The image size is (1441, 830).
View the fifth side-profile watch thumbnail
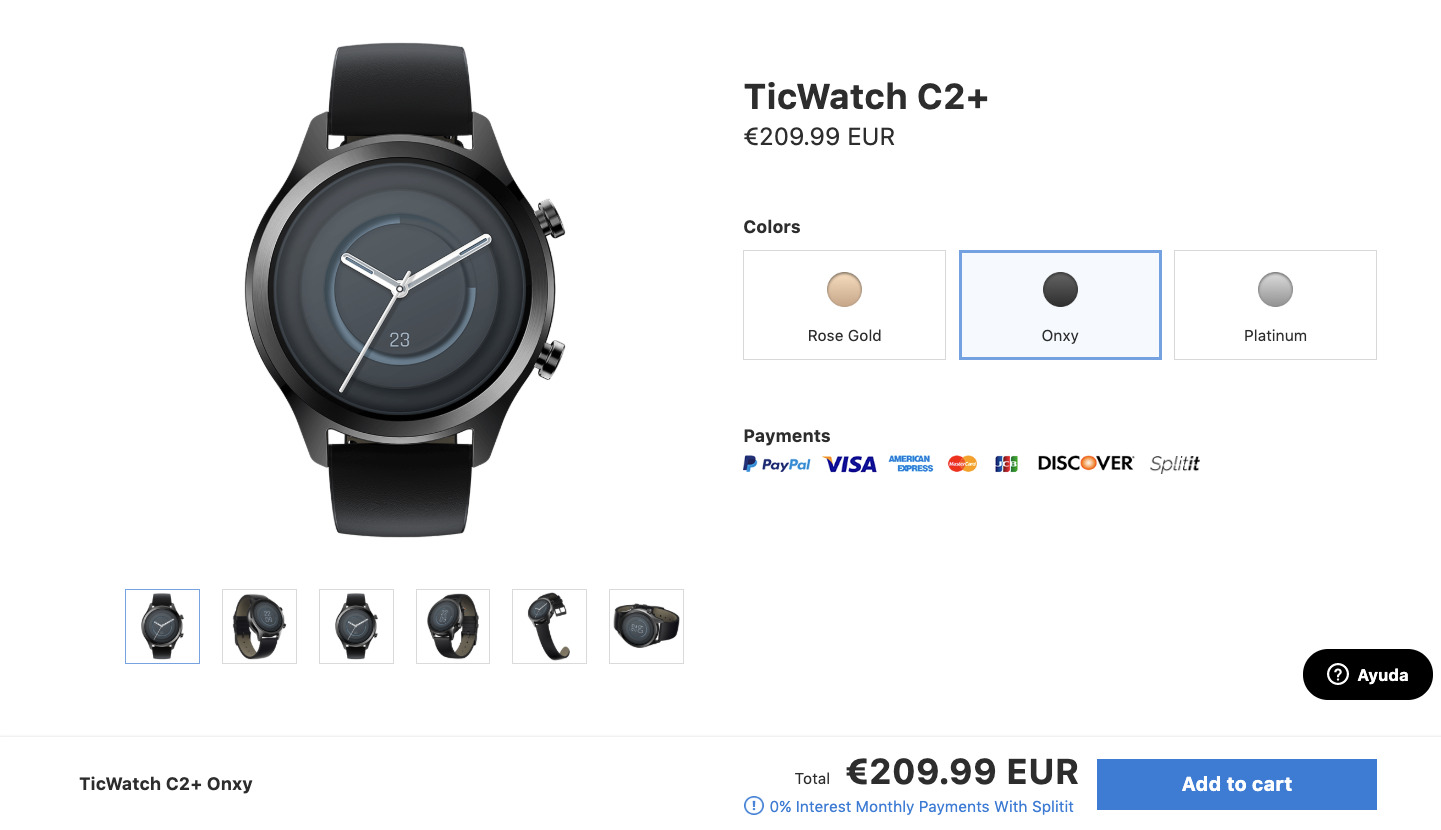(549, 626)
